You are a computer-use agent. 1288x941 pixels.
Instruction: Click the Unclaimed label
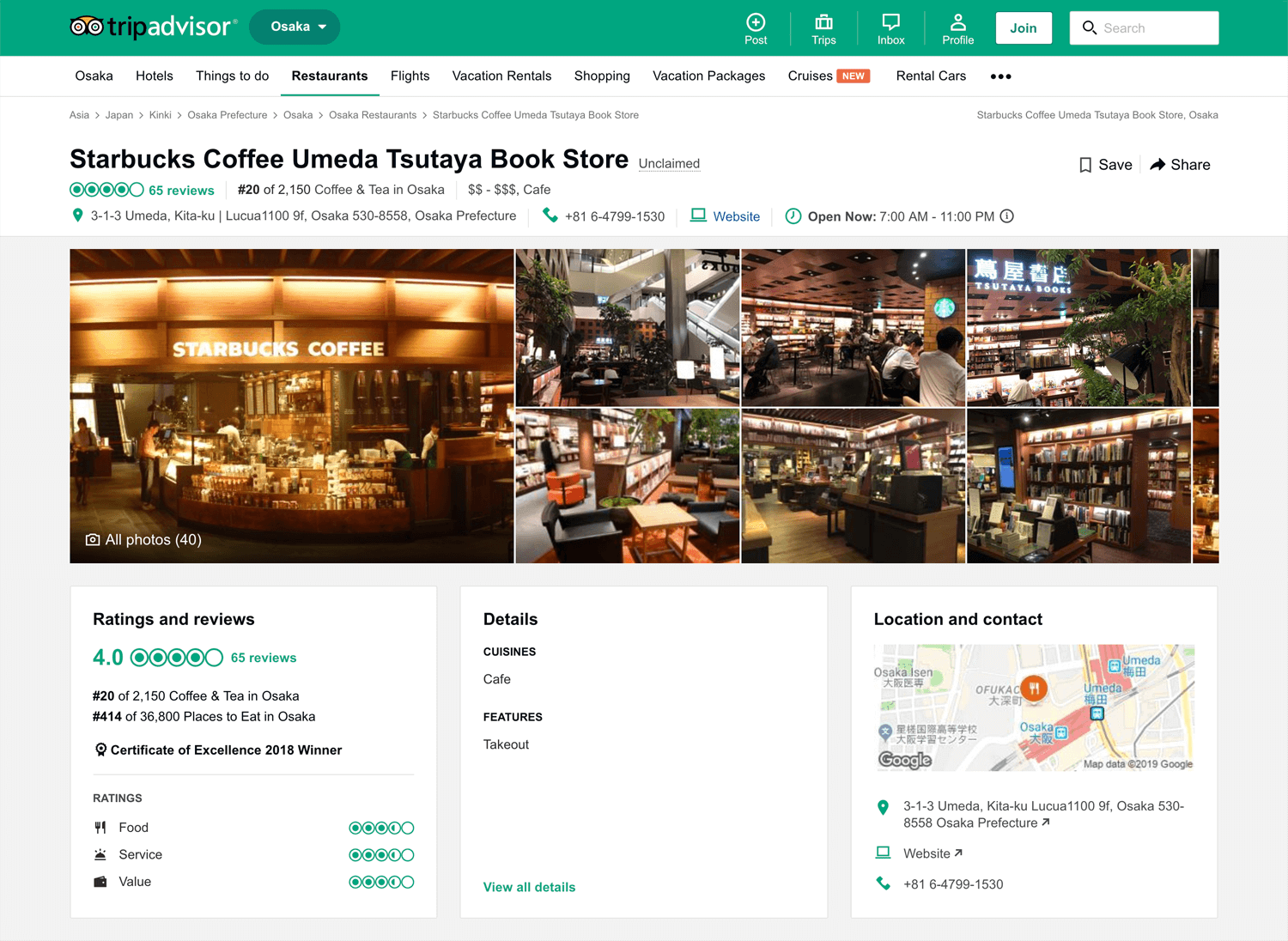point(669,164)
